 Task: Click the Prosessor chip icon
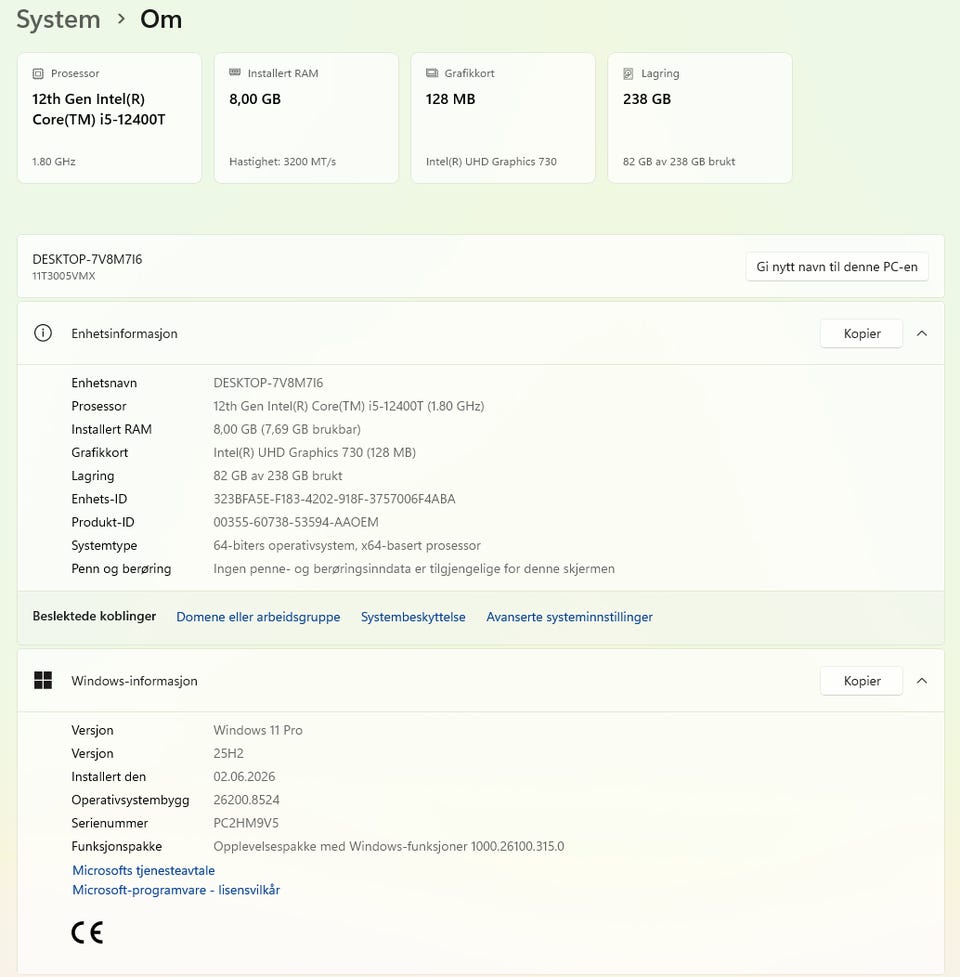pyautogui.click(x=38, y=74)
